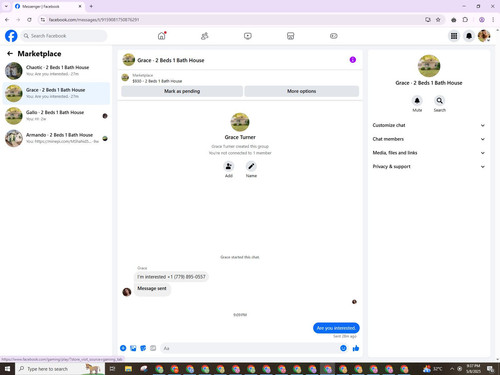Screen dimensions: 500x375
Task: Open the emoji picker
Action: tap(343, 348)
